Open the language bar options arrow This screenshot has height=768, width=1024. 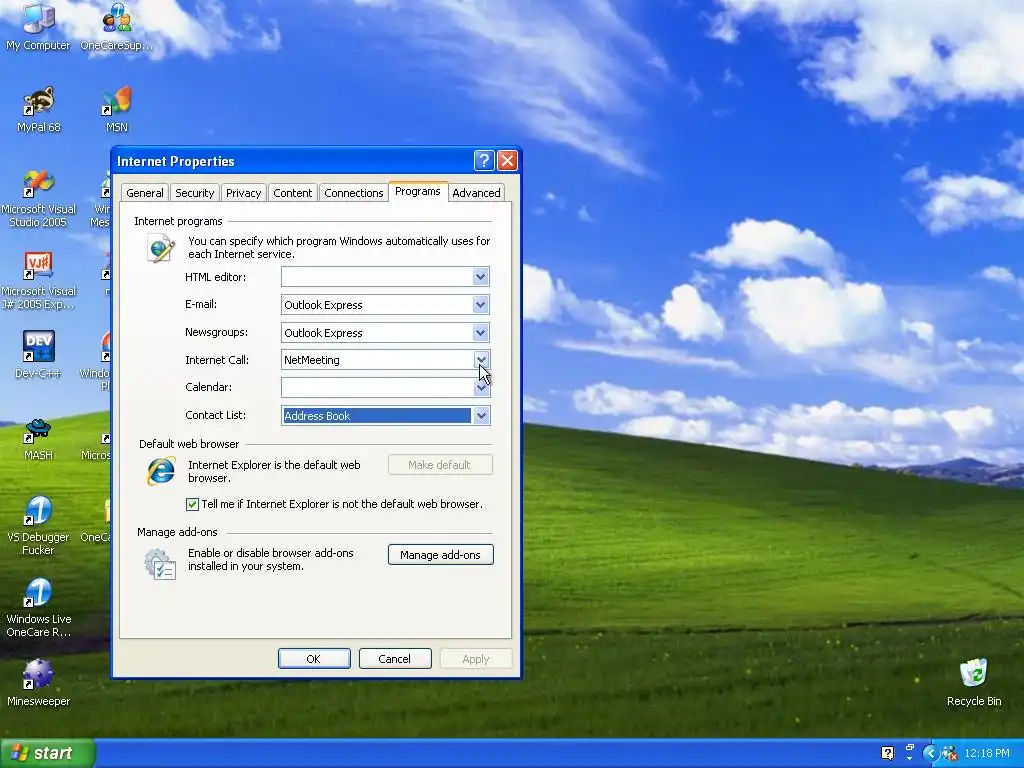tap(910, 759)
